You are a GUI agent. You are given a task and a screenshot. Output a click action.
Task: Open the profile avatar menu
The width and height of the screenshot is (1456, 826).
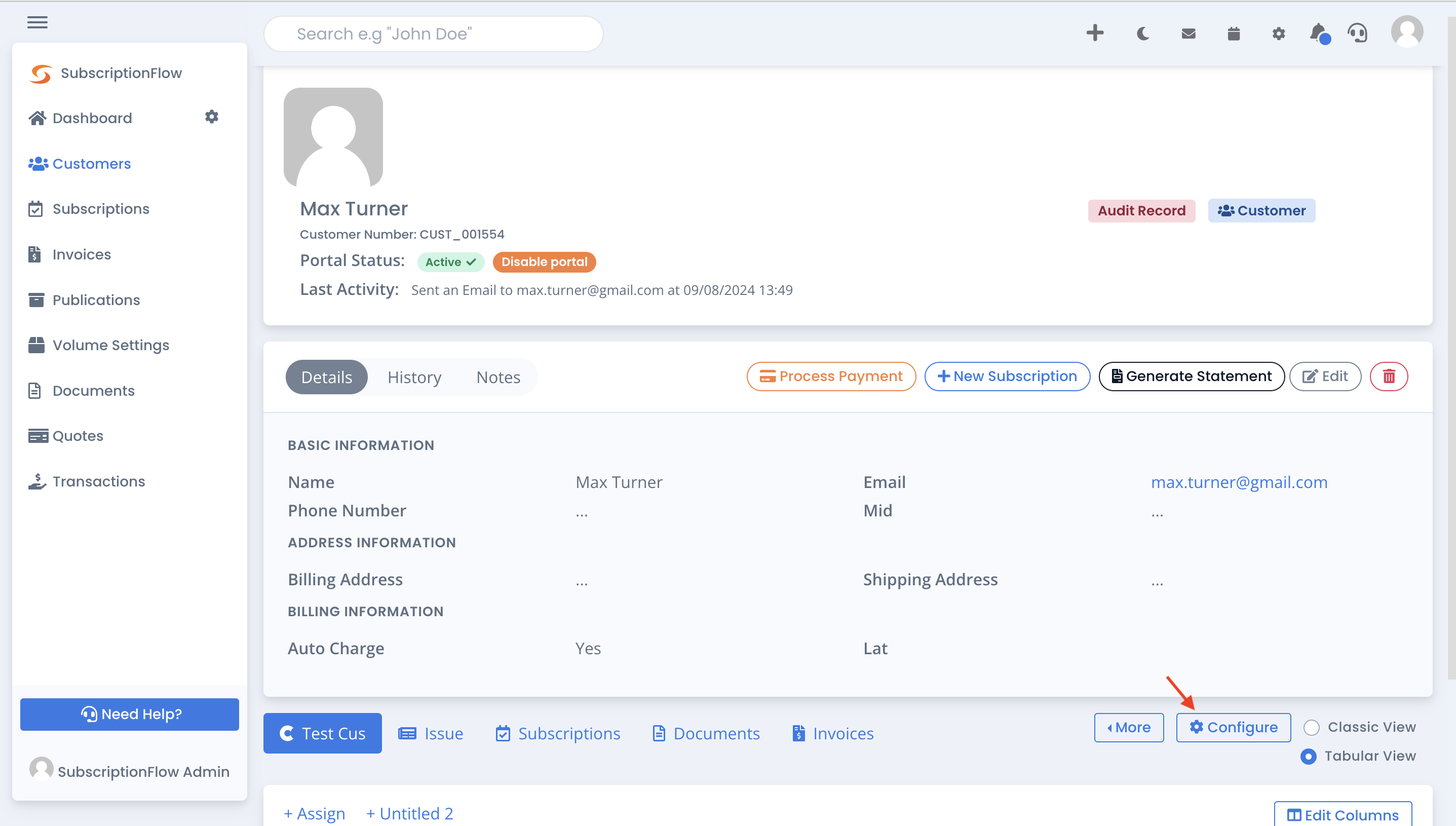[1408, 32]
